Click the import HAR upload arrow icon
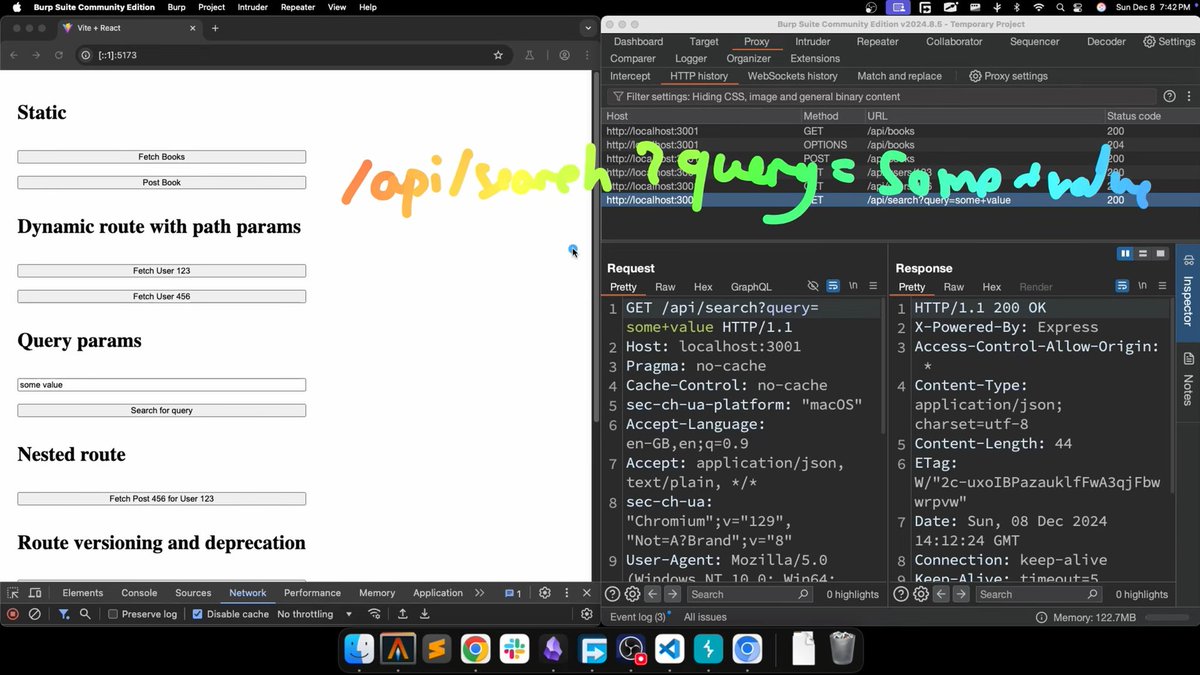 [402, 614]
